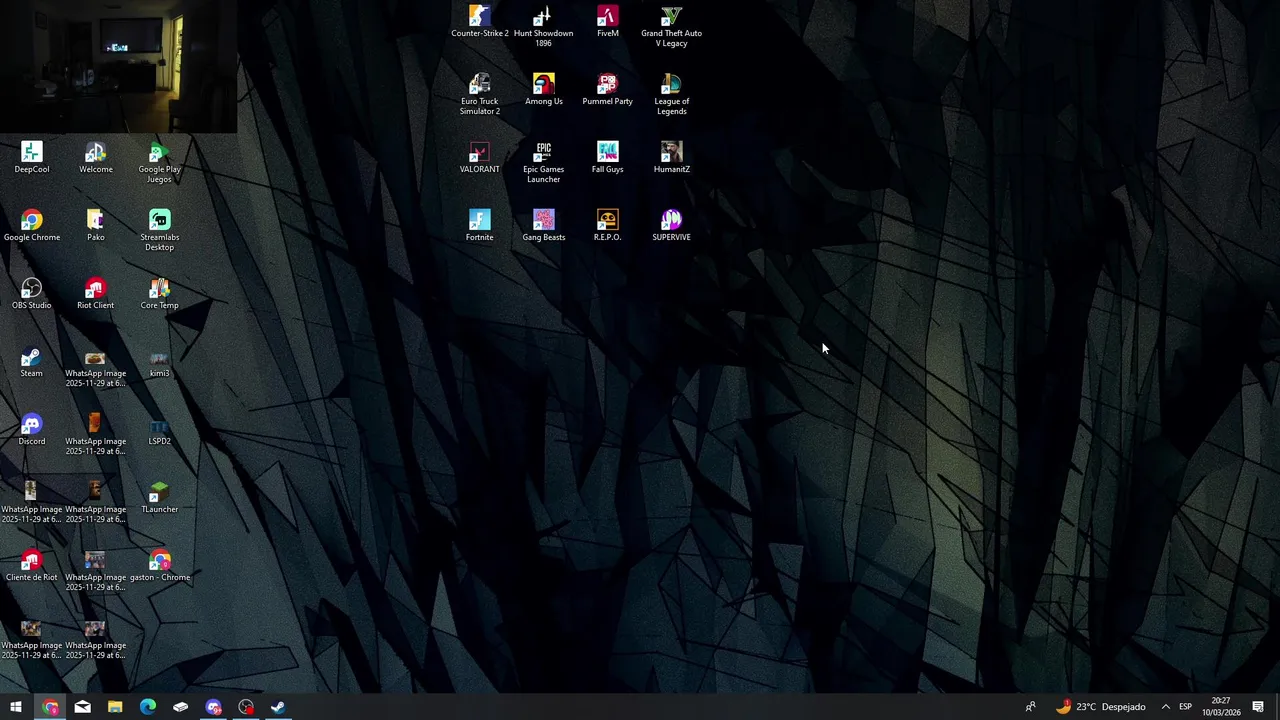Click the gaston - Chrome profile shortcut

click(x=160, y=565)
